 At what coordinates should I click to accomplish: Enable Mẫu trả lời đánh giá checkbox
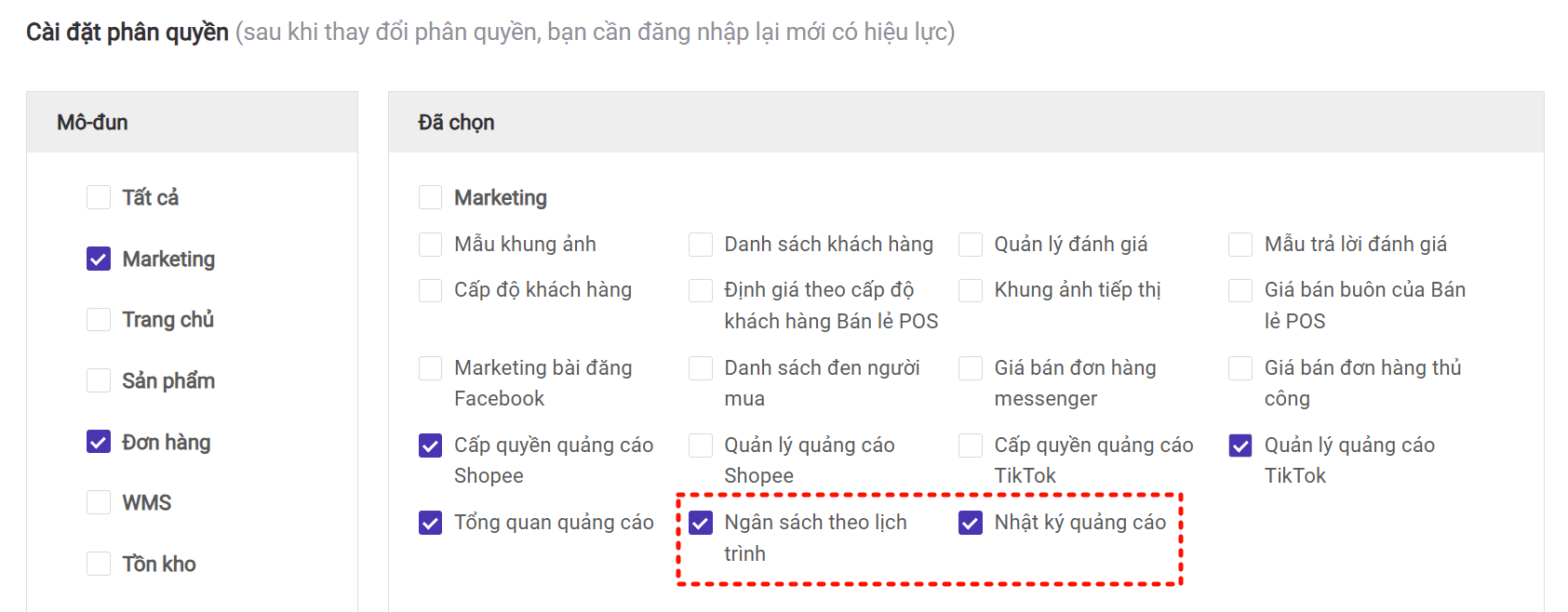pyautogui.click(x=1240, y=244)
